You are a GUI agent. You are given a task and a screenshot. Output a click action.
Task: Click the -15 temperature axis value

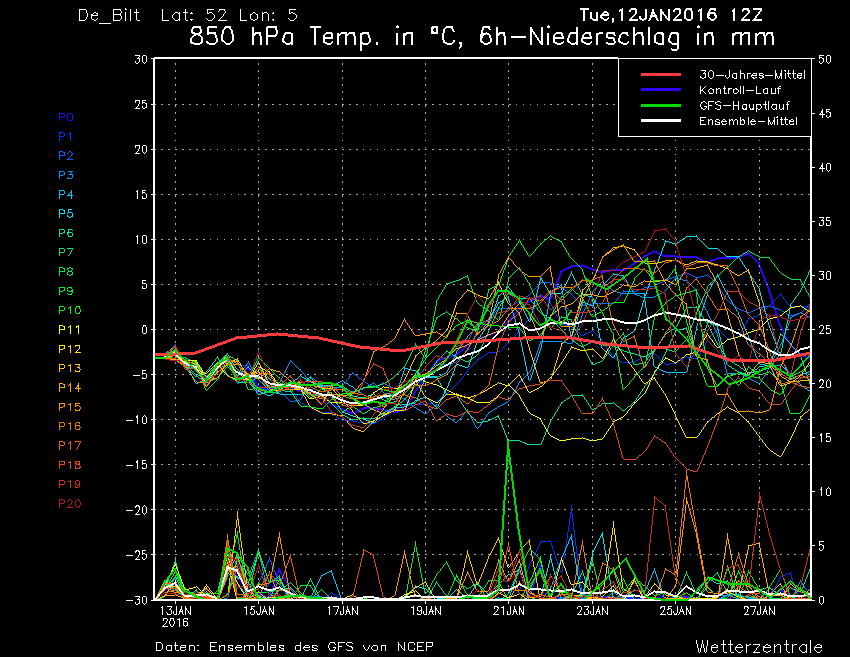pos(137,465)
